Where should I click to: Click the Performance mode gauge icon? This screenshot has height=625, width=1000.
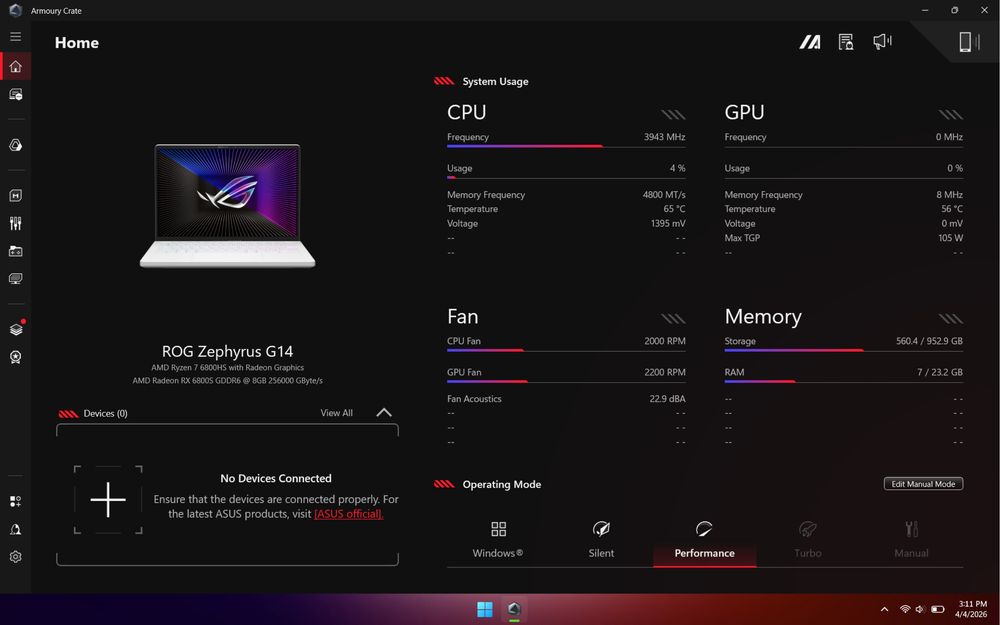tap(704, 529)
